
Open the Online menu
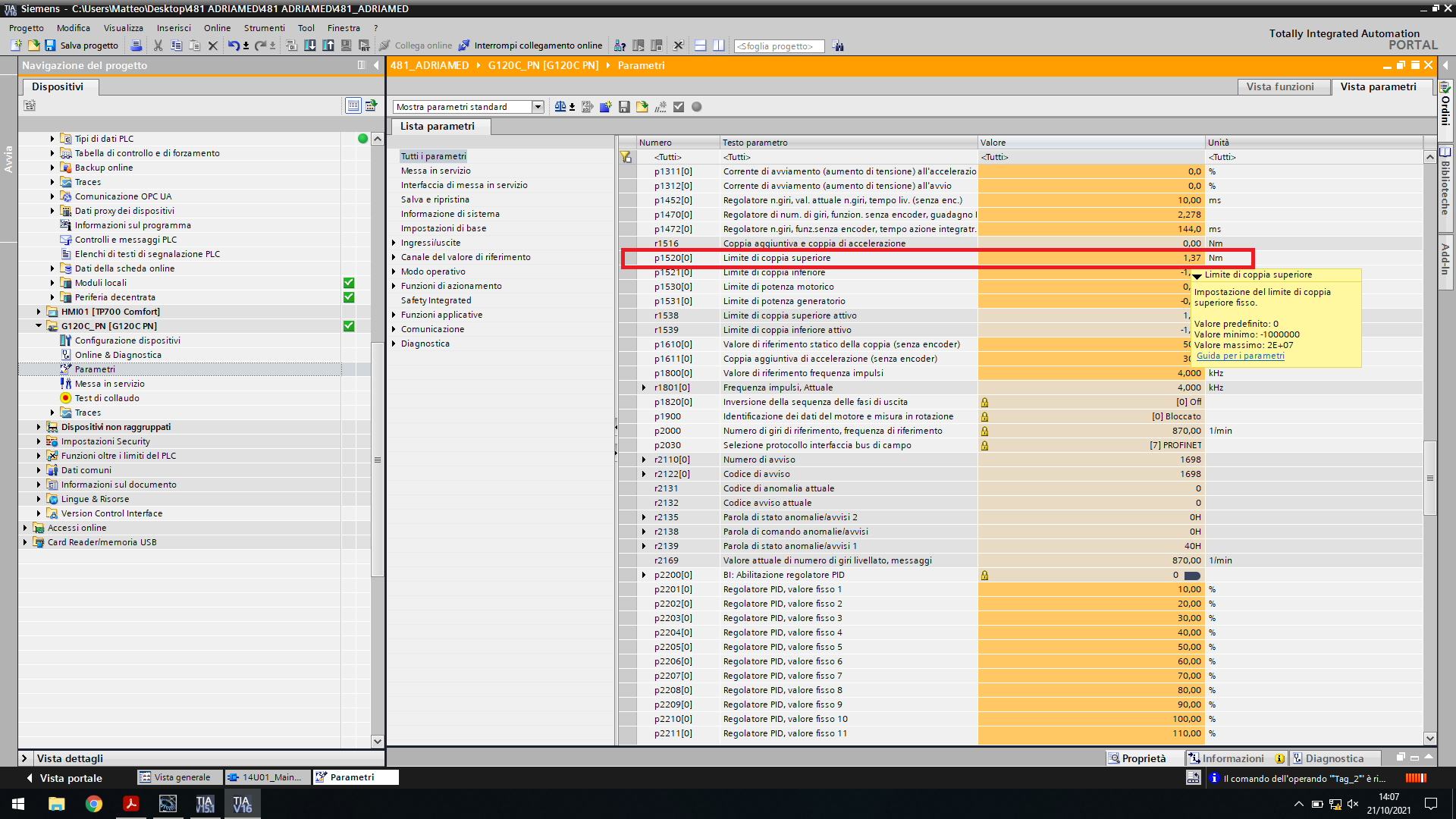click(217, 28)
